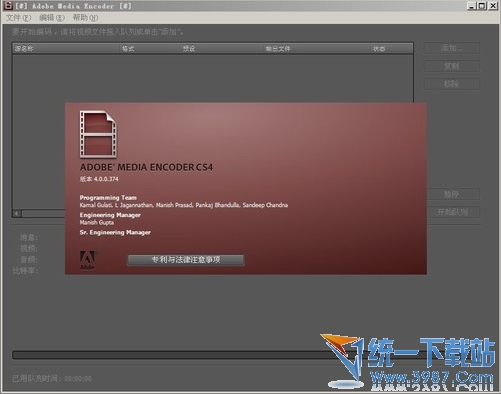Click the 格式 column header
The image size is (501, 394).
[x=150, y=49]
